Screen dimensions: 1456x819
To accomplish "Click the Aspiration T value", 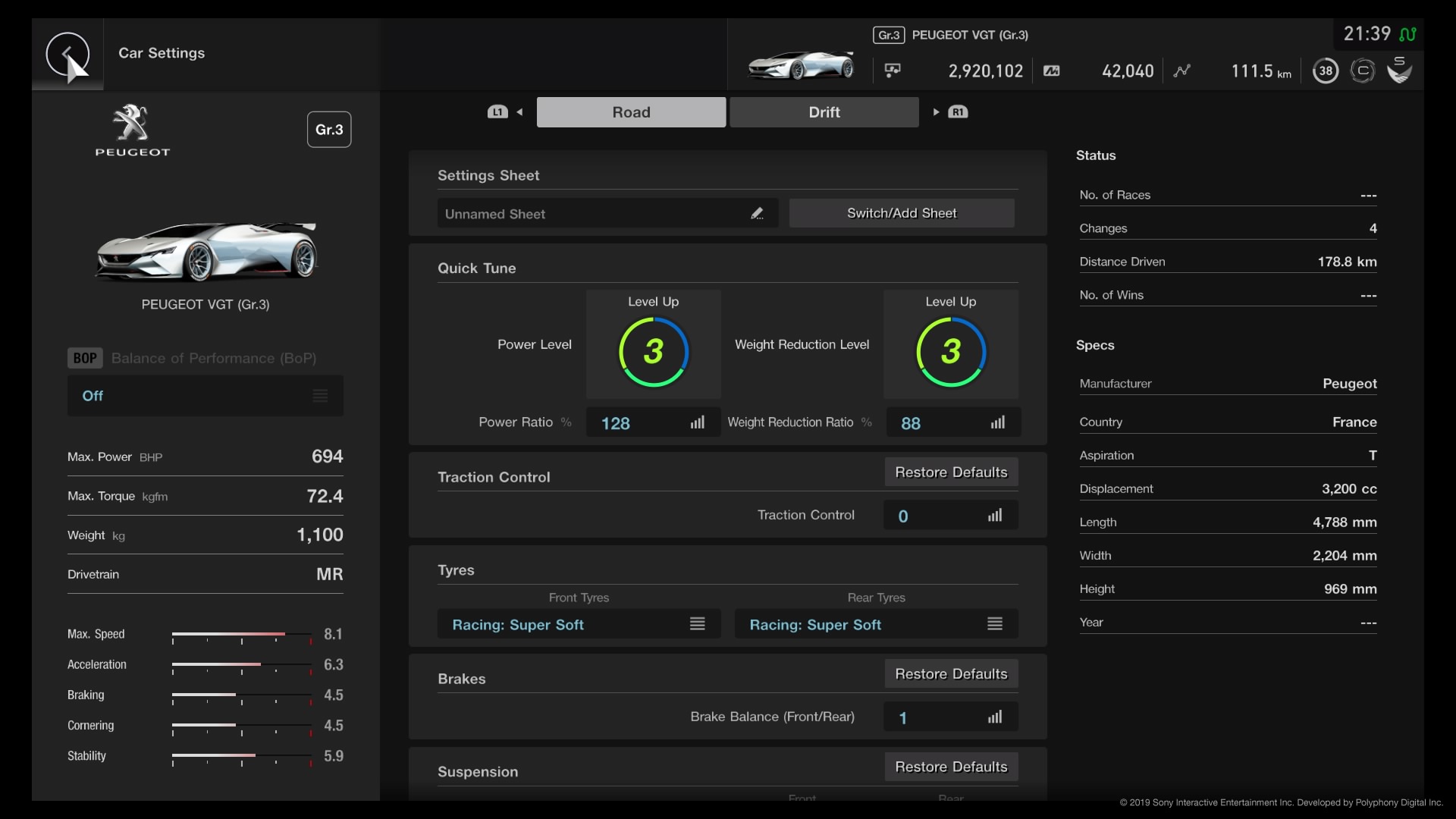I will (x=1373, y=455).
